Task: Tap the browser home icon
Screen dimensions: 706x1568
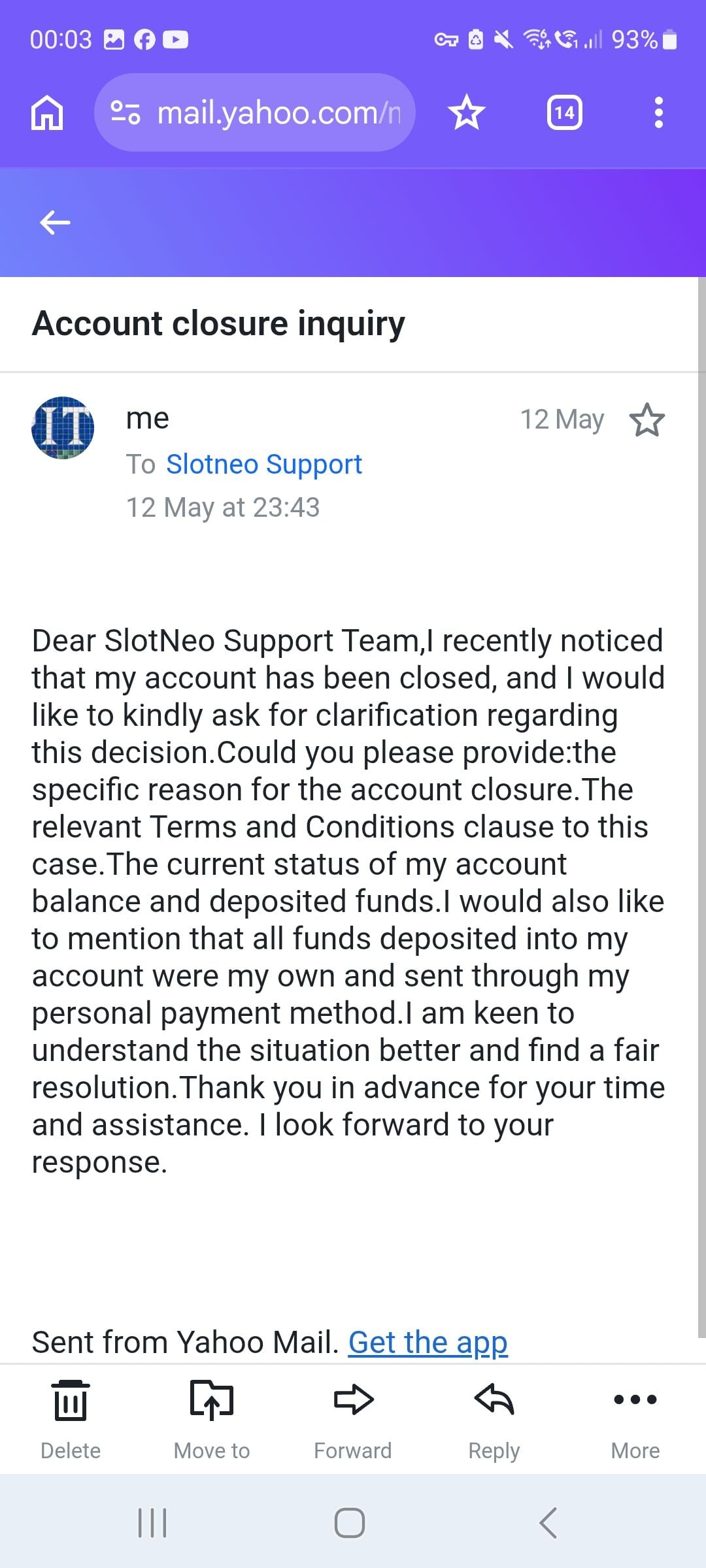Action: pyautogui.click(x=48, y=113)
